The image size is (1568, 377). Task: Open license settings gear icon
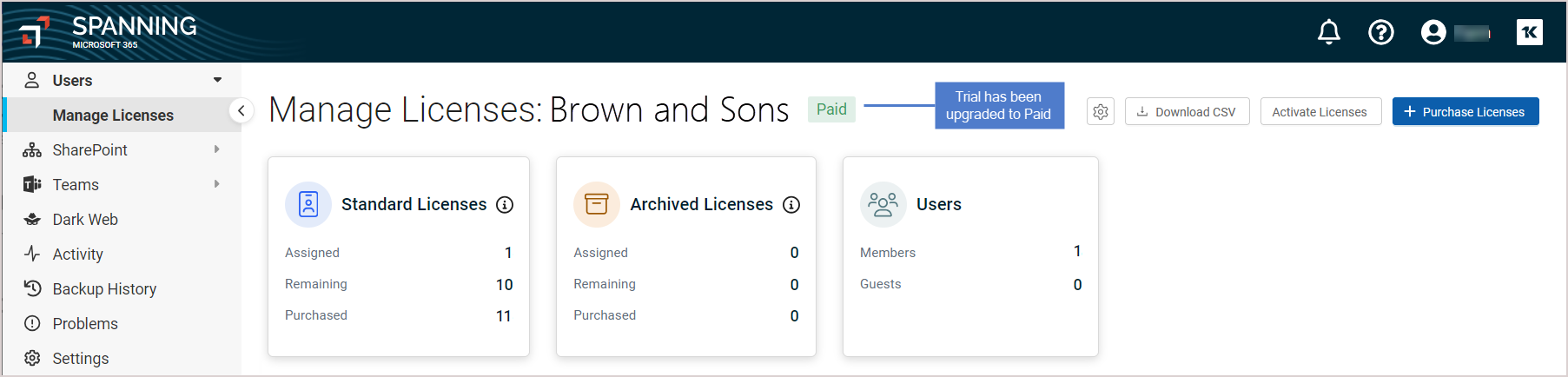1101,112
